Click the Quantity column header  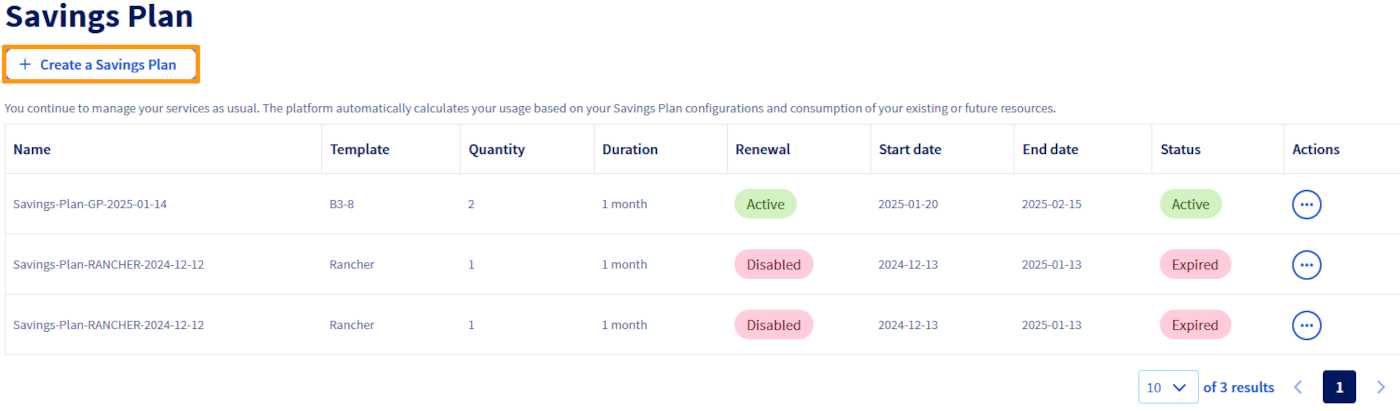tap(496, 150)
